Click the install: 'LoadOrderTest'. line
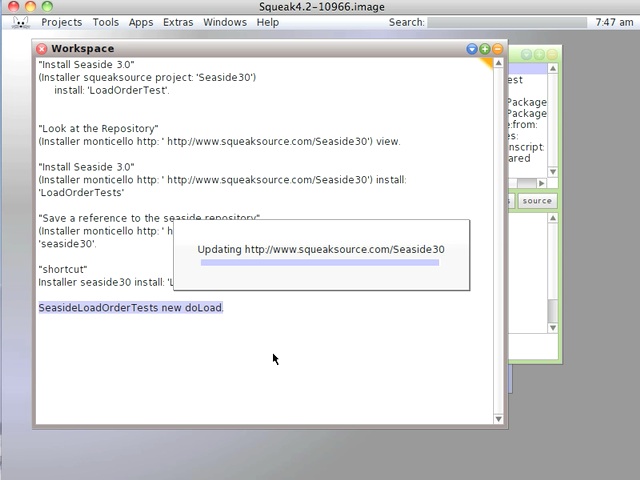640x480 pixels. pyautogui.click(x=112, y=90)
